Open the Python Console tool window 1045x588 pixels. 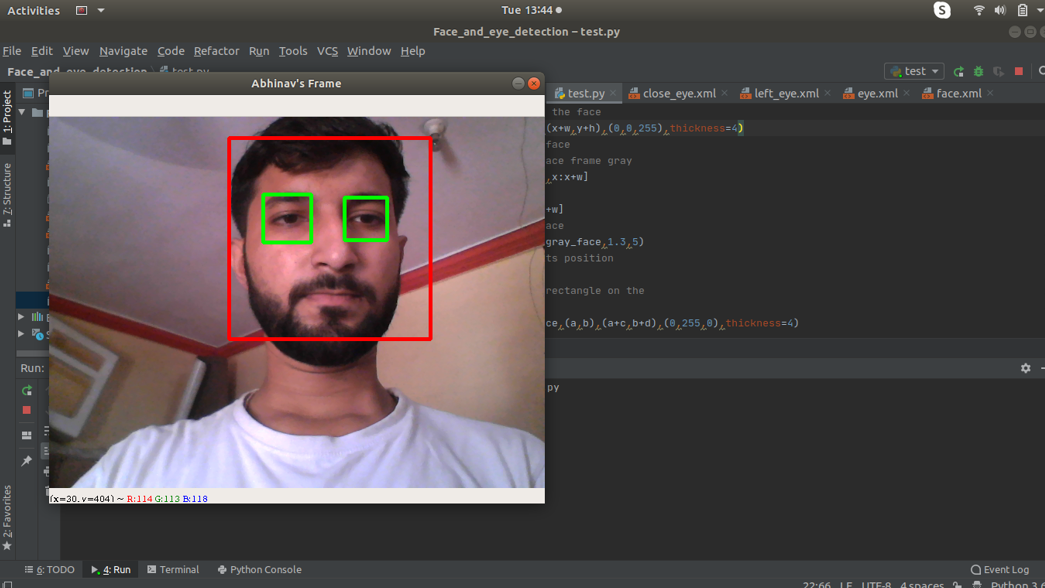(259, 569)
